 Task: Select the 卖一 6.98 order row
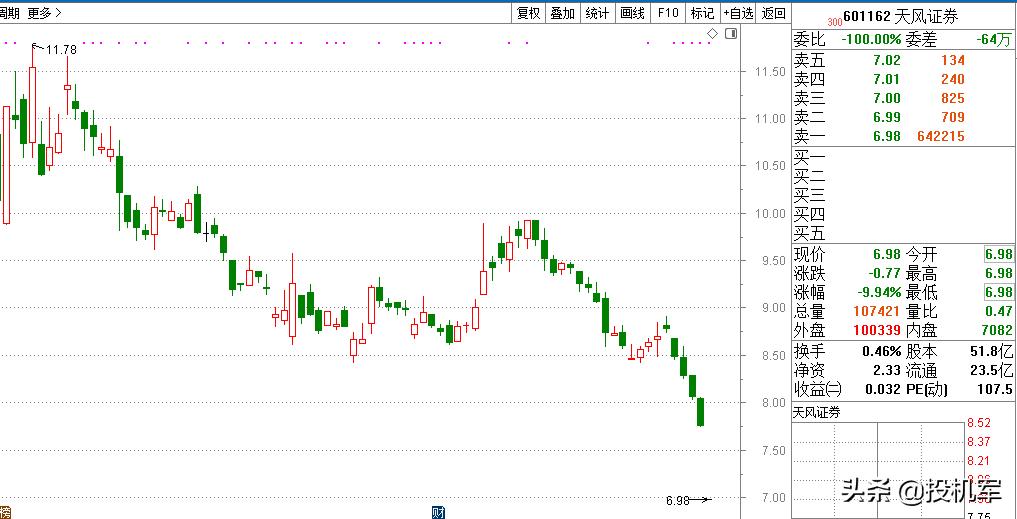(x=903, y=136)
